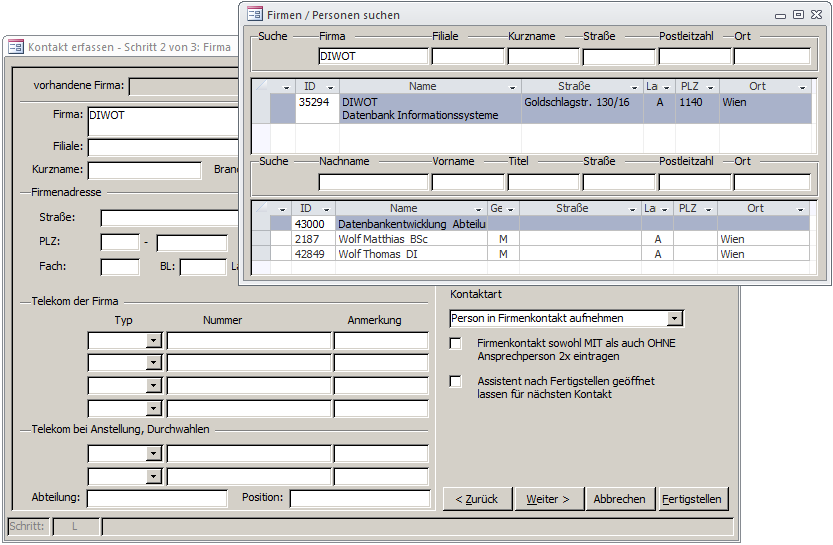Image resolution: width=833 pixels, height=545 pixels.
Task: Click select-all corner of company grid
Action: click(261, 87)
